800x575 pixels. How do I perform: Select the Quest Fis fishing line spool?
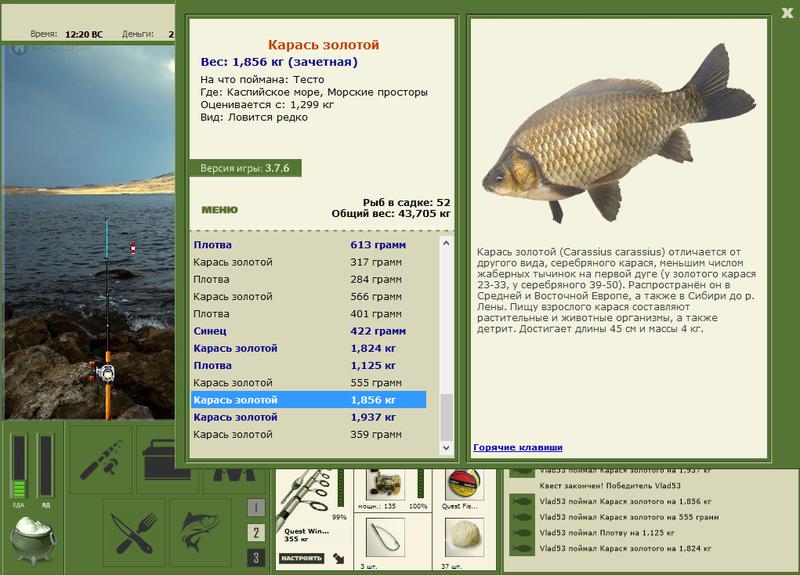464,485
